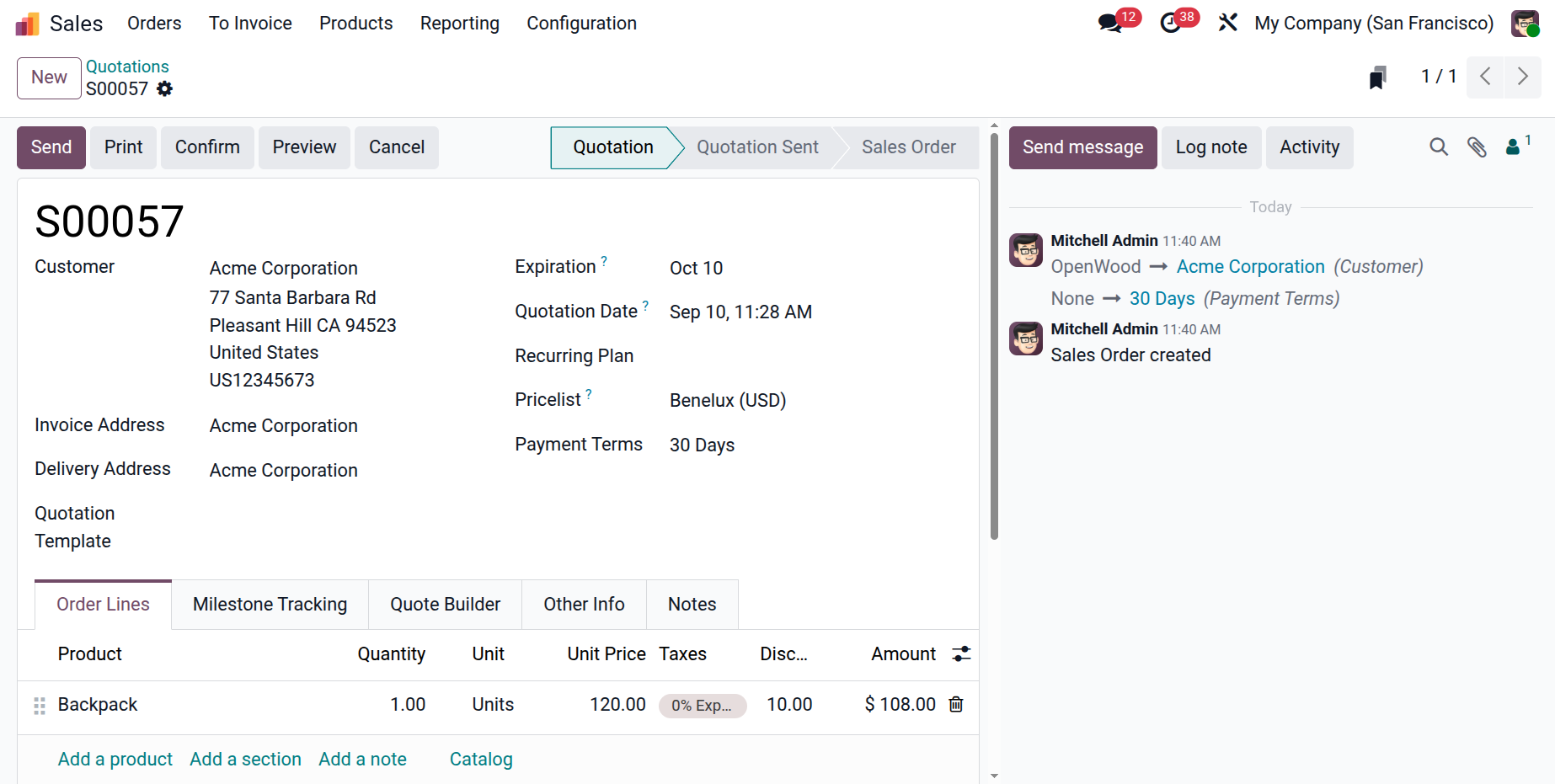Click the bookmark icon near the record pager
The image size is (1555, 784).
1378,77
